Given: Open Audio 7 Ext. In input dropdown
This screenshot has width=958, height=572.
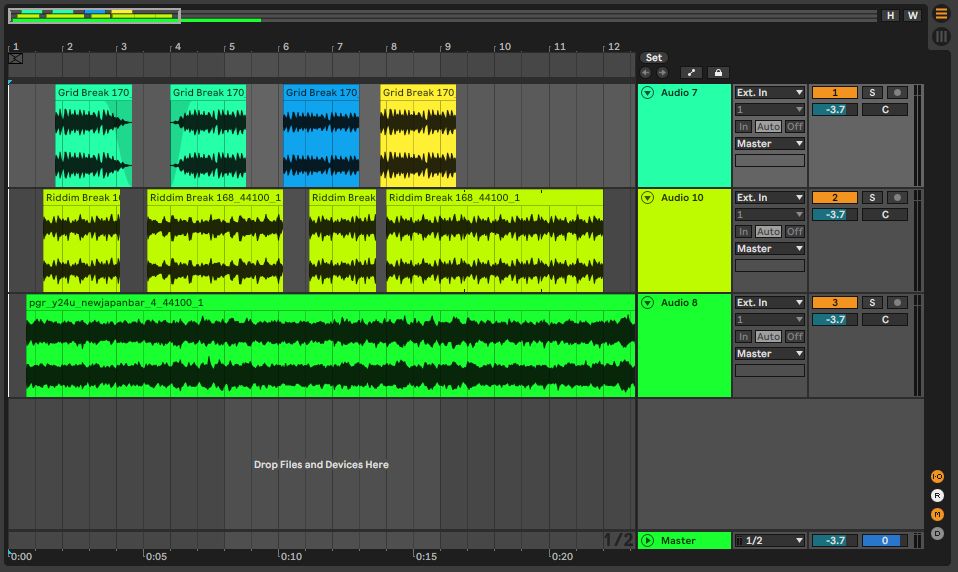Looking at the screenshot, I should coord(770,92).
